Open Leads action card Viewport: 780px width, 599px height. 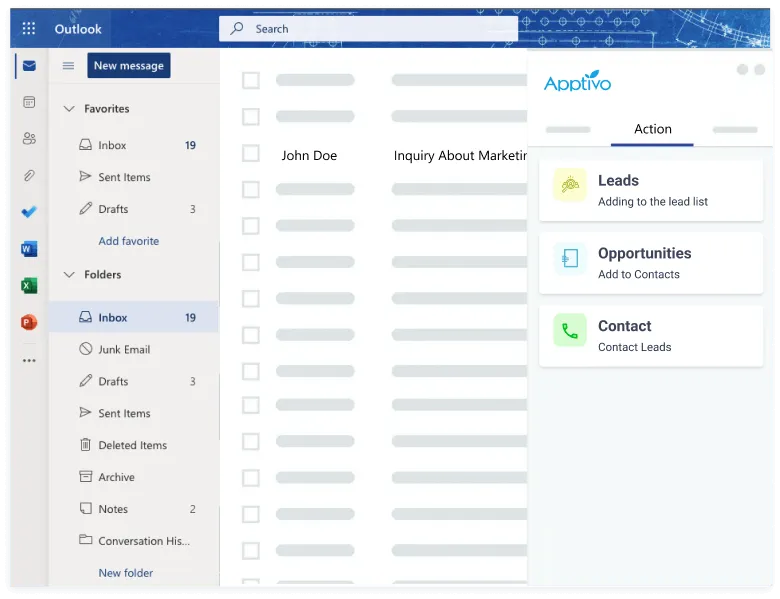coord(651,191)
